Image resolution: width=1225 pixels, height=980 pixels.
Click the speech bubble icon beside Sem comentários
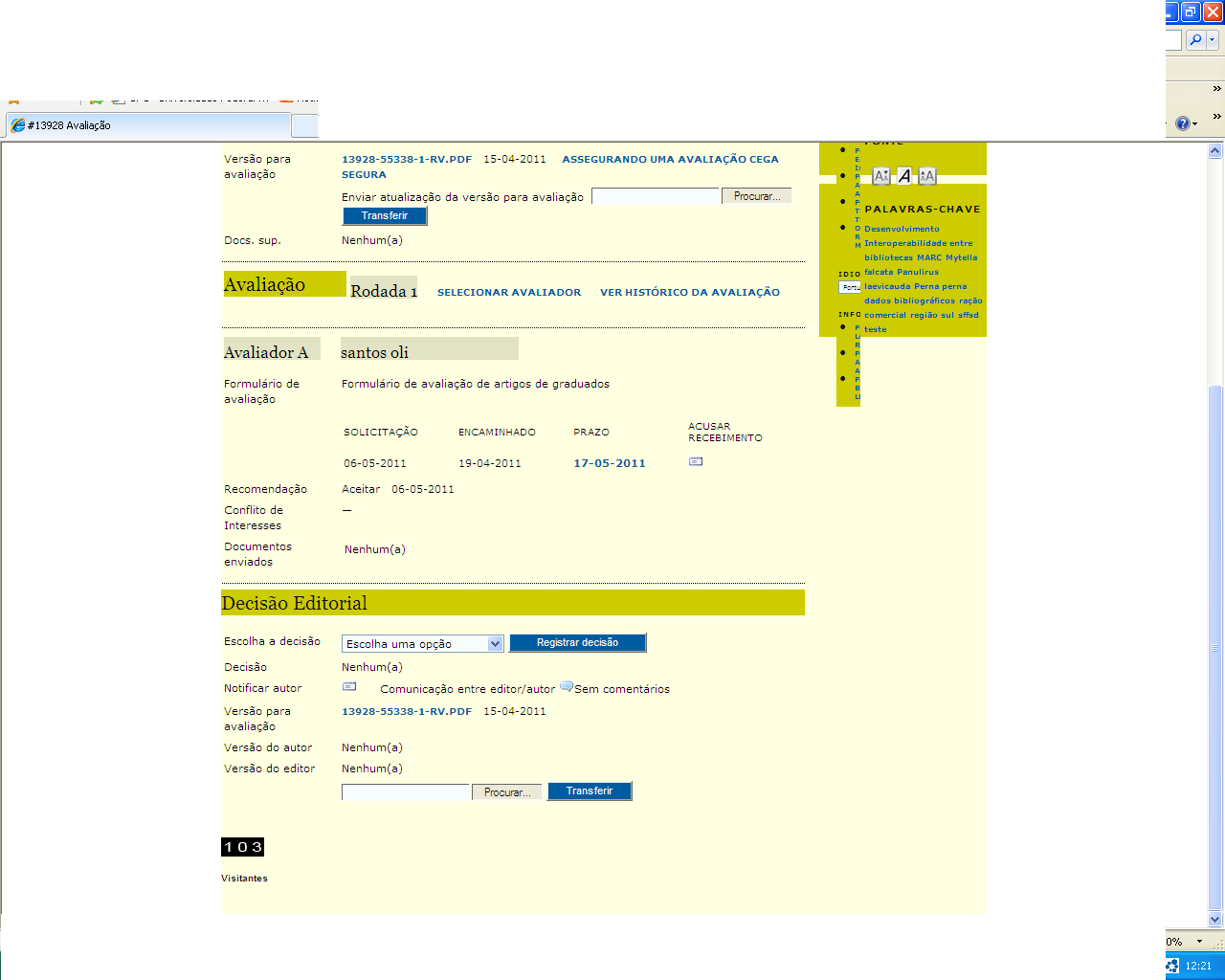pyautogui.click(x=566, y=687)
